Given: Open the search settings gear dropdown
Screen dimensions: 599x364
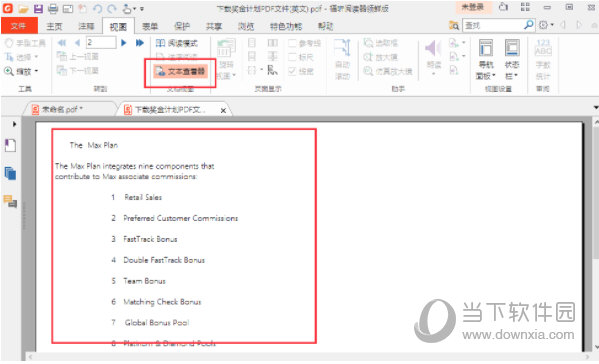Looking at the screenshot, I should tap(546, 26).
